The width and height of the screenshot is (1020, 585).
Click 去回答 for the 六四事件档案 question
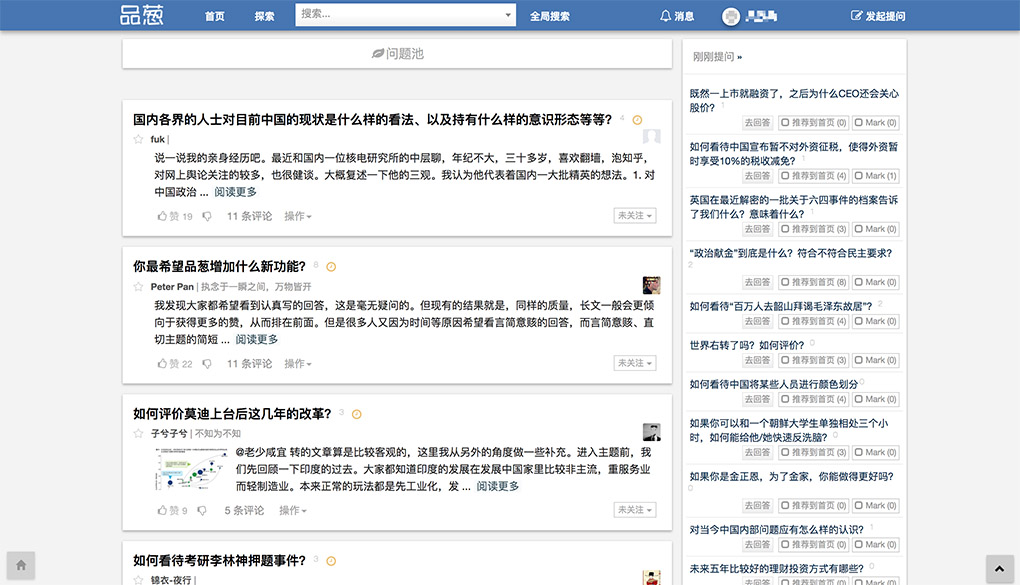757,229
